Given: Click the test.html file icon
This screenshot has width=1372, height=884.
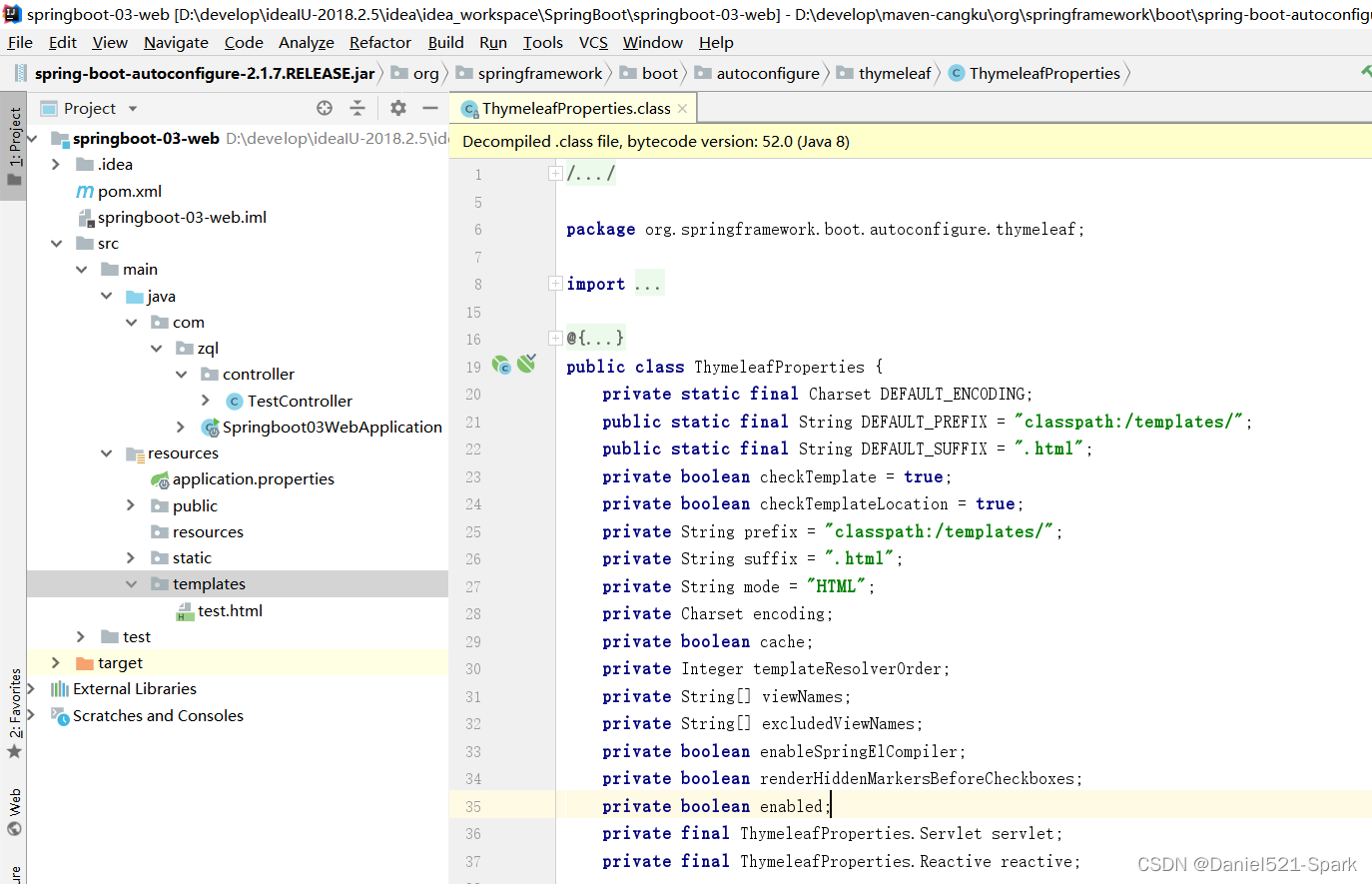Looking at the screenshot, I should click(x=185, y=611).
